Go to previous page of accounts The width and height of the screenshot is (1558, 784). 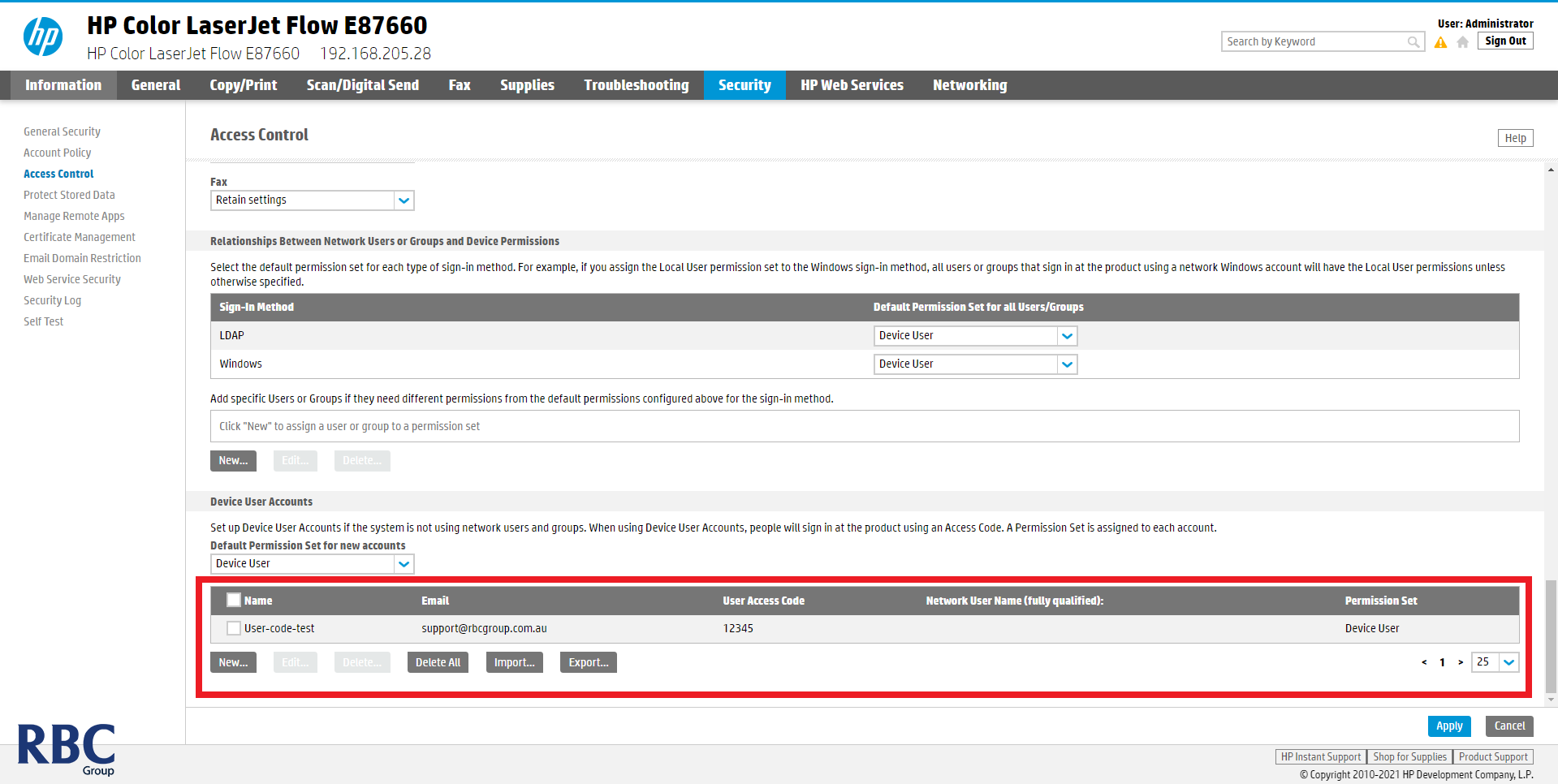pyautogui.click(x=1424, y=662)
